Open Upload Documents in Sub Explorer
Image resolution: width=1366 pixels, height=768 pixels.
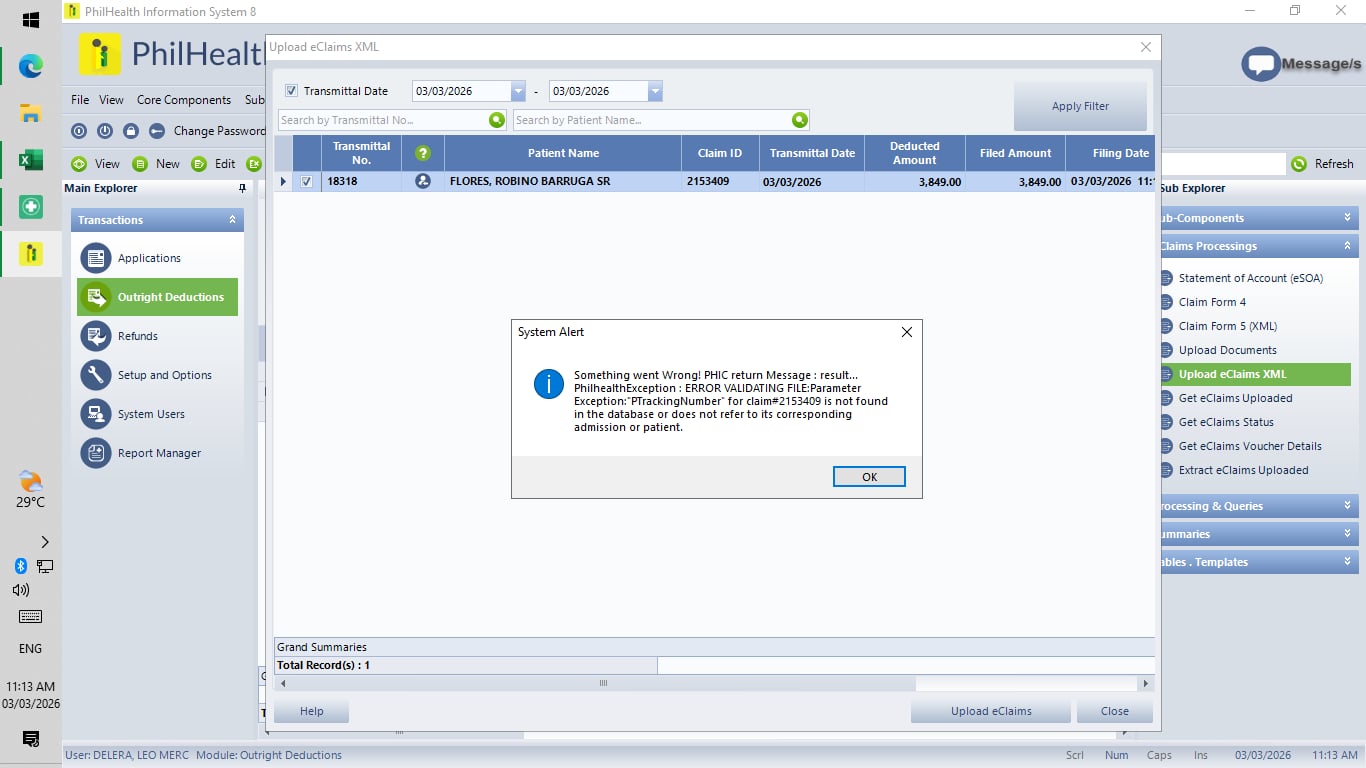pyautogui.click(x=1227, y=350)
